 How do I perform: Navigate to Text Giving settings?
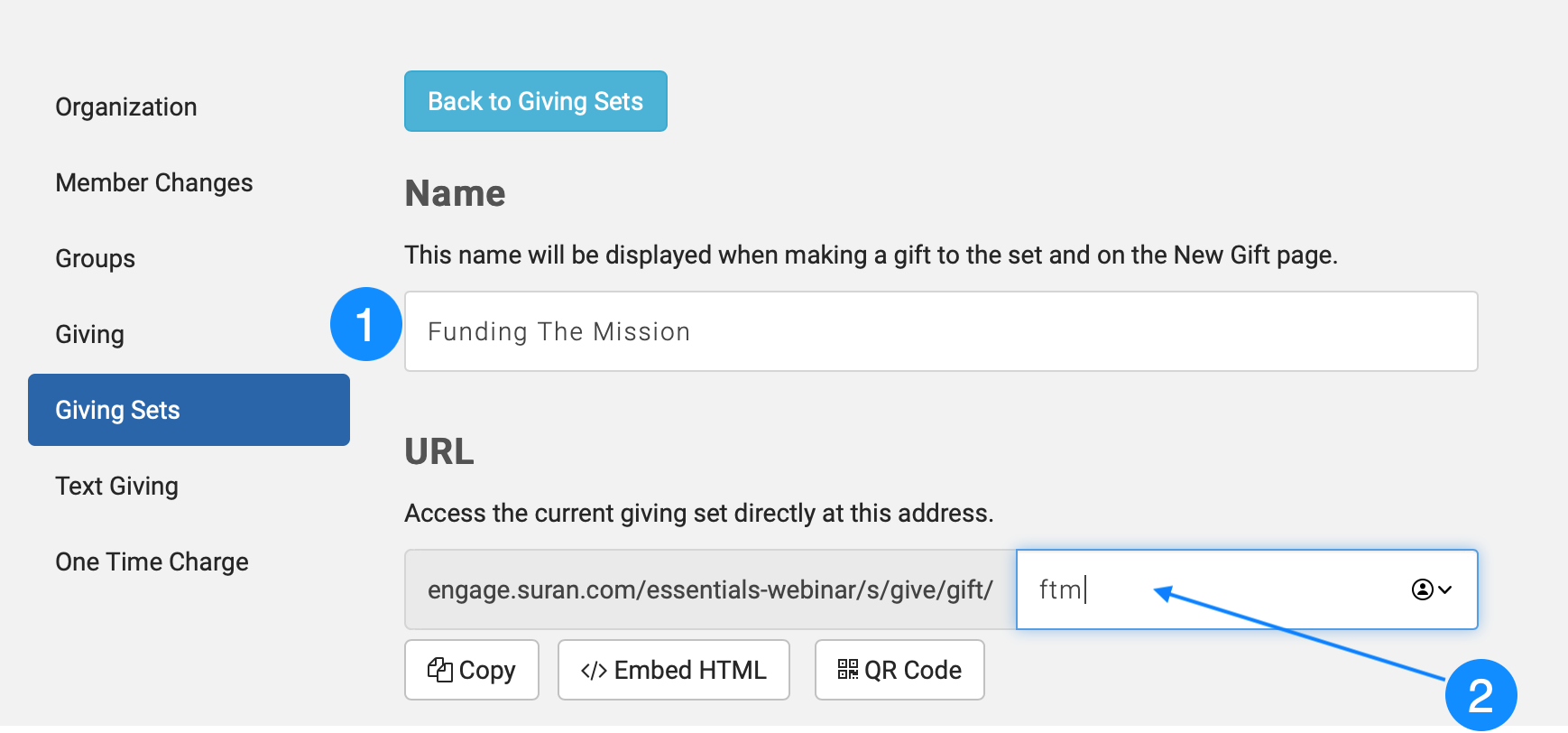[117, 486]
